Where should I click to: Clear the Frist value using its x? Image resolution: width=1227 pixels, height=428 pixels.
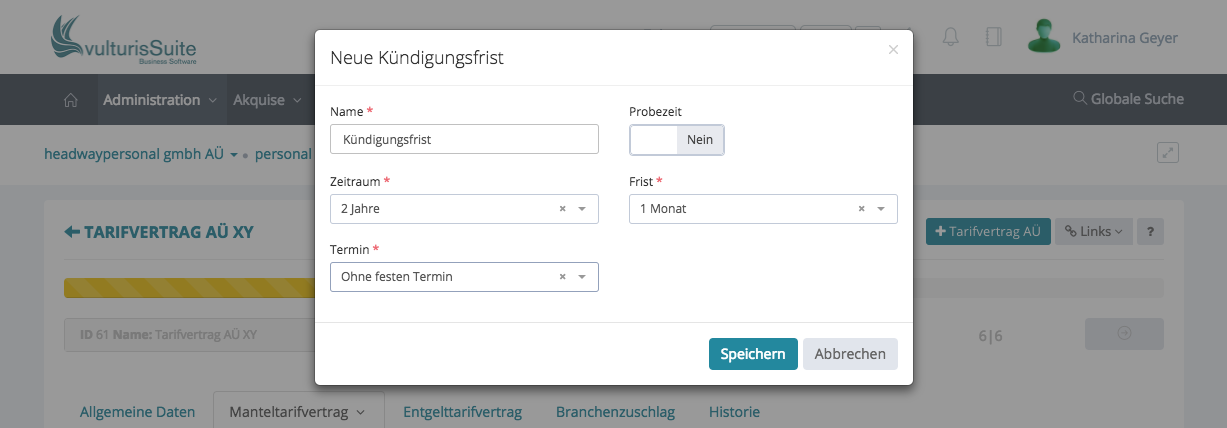coord(861,209)
